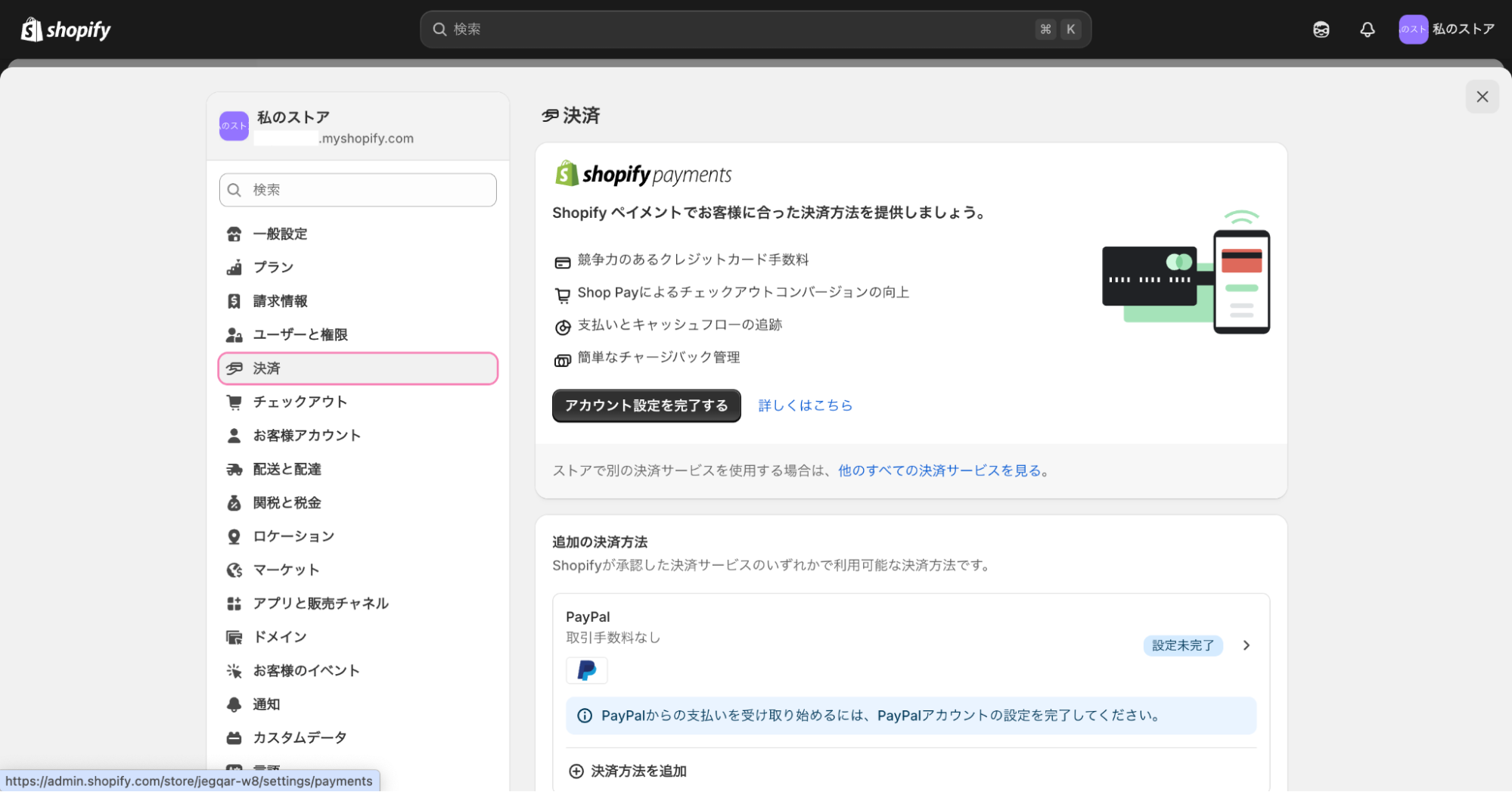The height and width of the screenshot is (792, 1512).
Task: Open ロケーション via the map pin icon
Action: 234,536
